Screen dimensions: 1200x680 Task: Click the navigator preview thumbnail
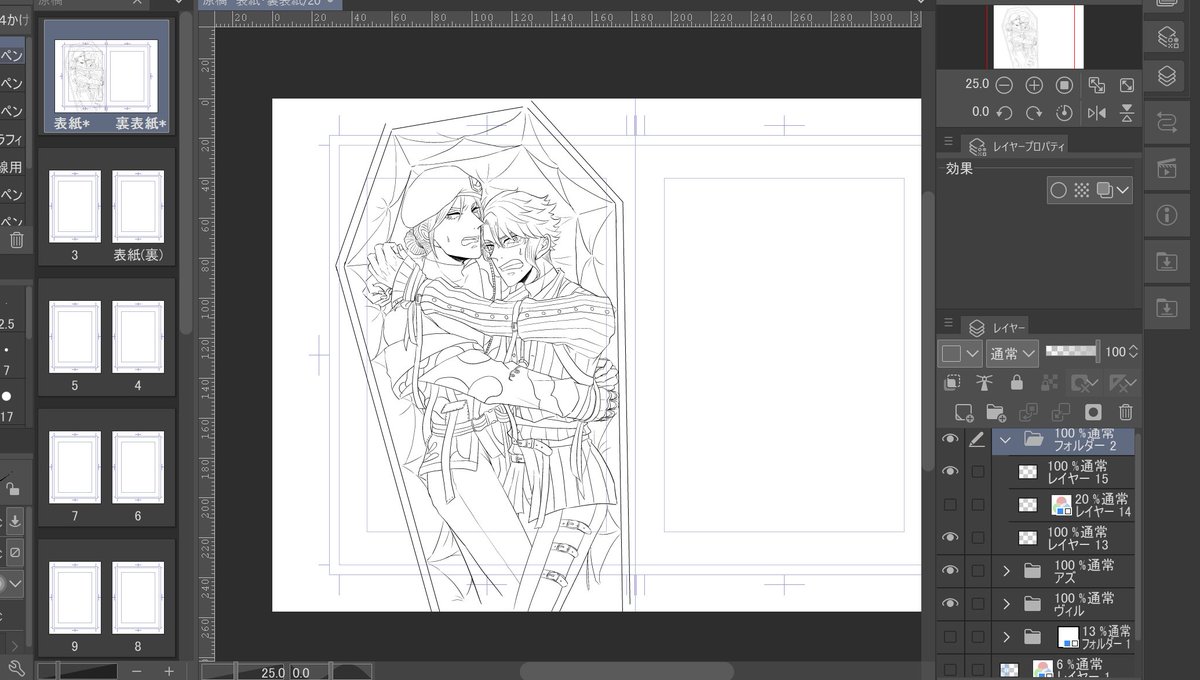[1038, 36]
